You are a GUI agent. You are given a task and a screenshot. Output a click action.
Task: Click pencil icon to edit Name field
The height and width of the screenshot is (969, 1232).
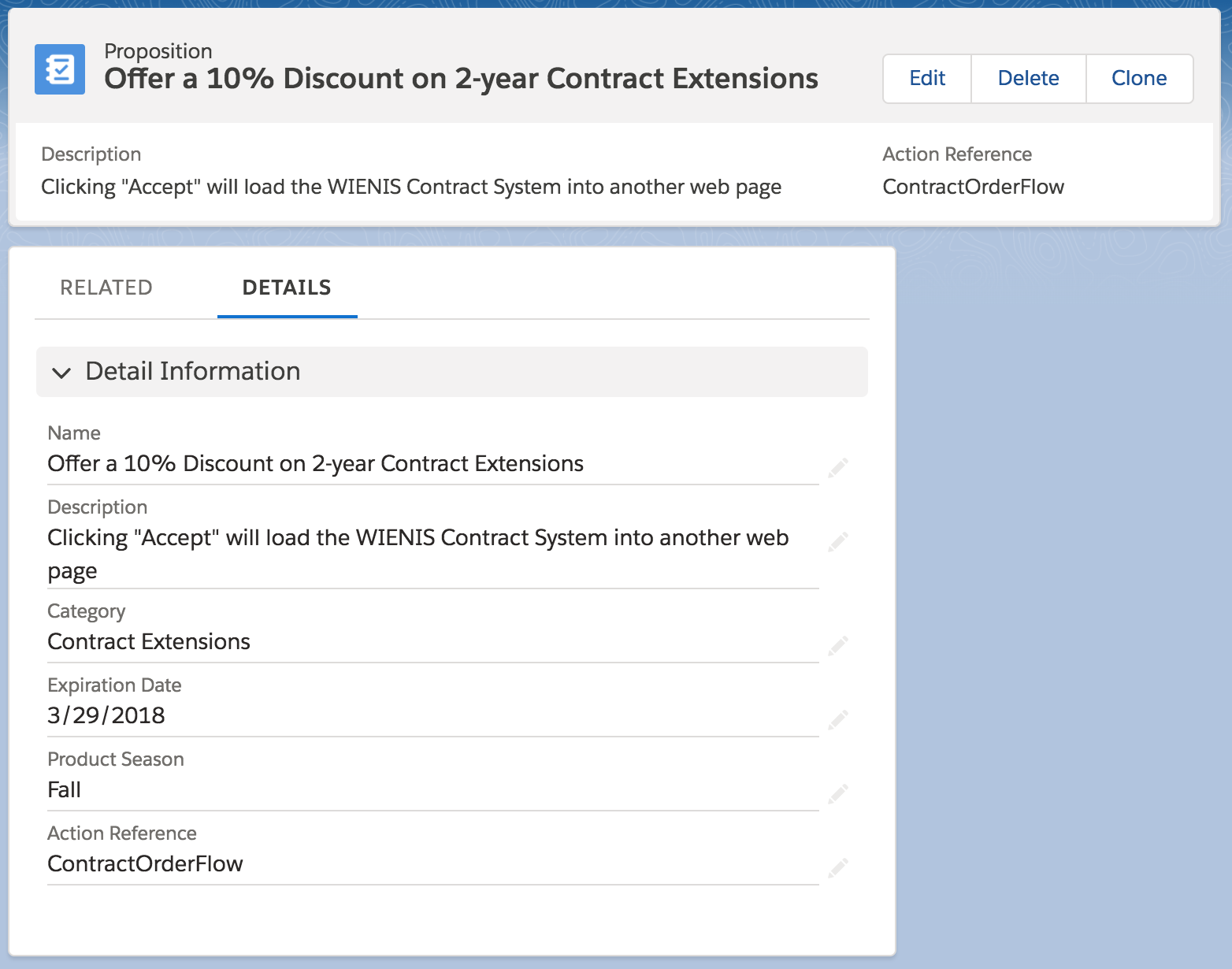pos(838,468)
